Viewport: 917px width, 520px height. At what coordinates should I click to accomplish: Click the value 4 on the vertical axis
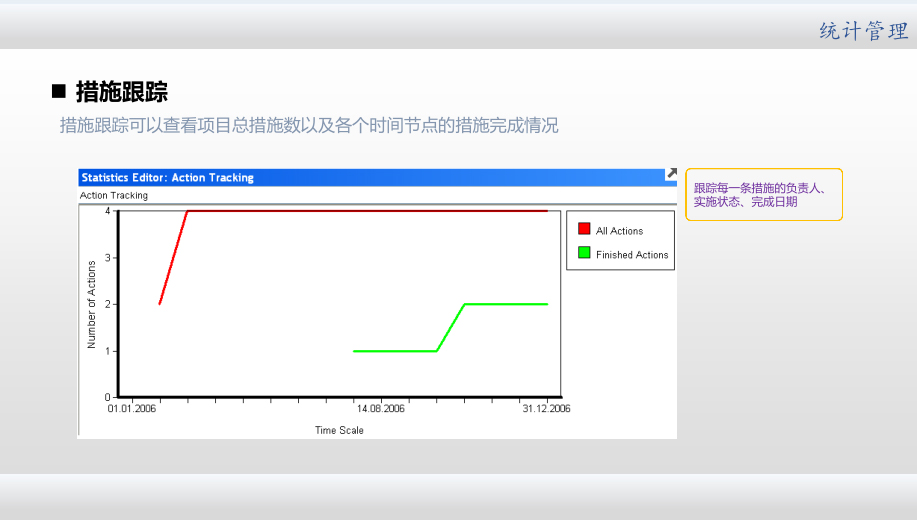(x=108, y=211)
